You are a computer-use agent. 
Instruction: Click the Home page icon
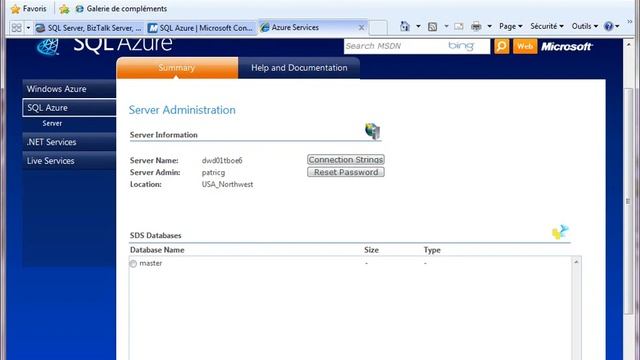(x=404, y=27)
